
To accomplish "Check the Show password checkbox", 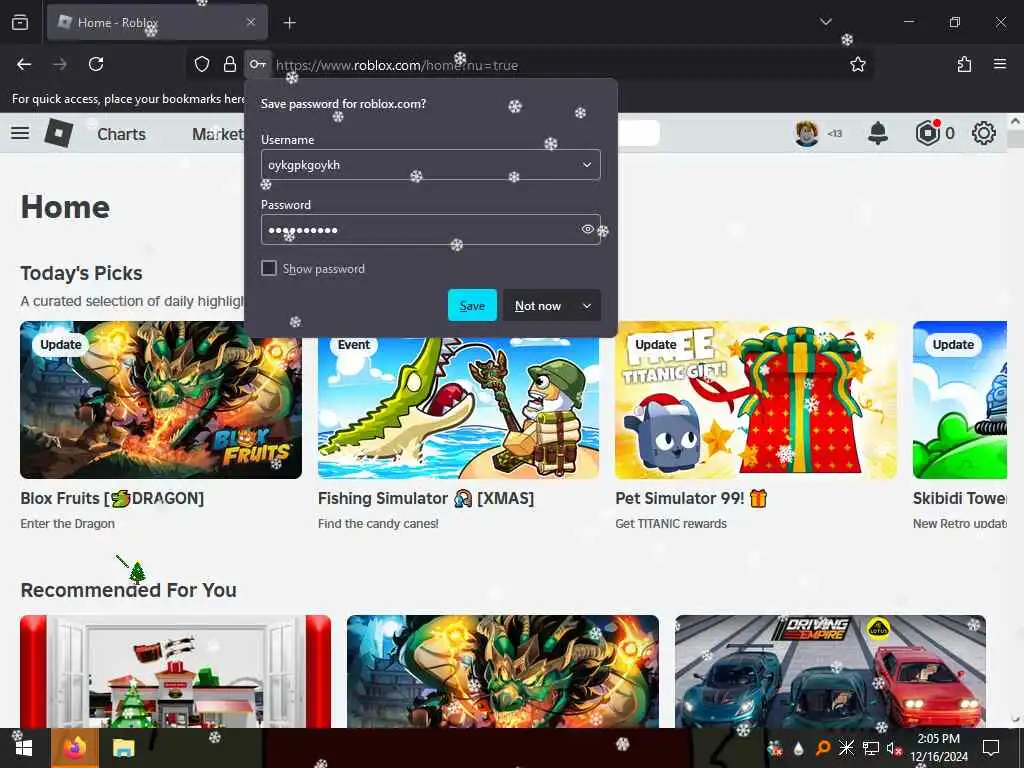I will [269, 268].
